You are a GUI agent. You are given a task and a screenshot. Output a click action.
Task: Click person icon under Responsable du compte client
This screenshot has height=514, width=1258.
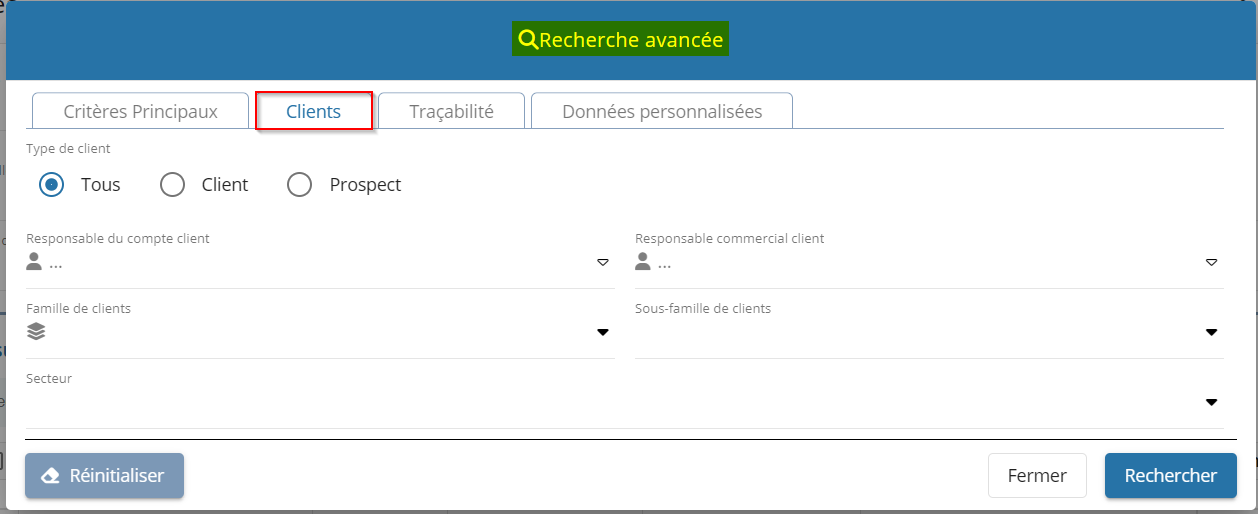(35, 262)
